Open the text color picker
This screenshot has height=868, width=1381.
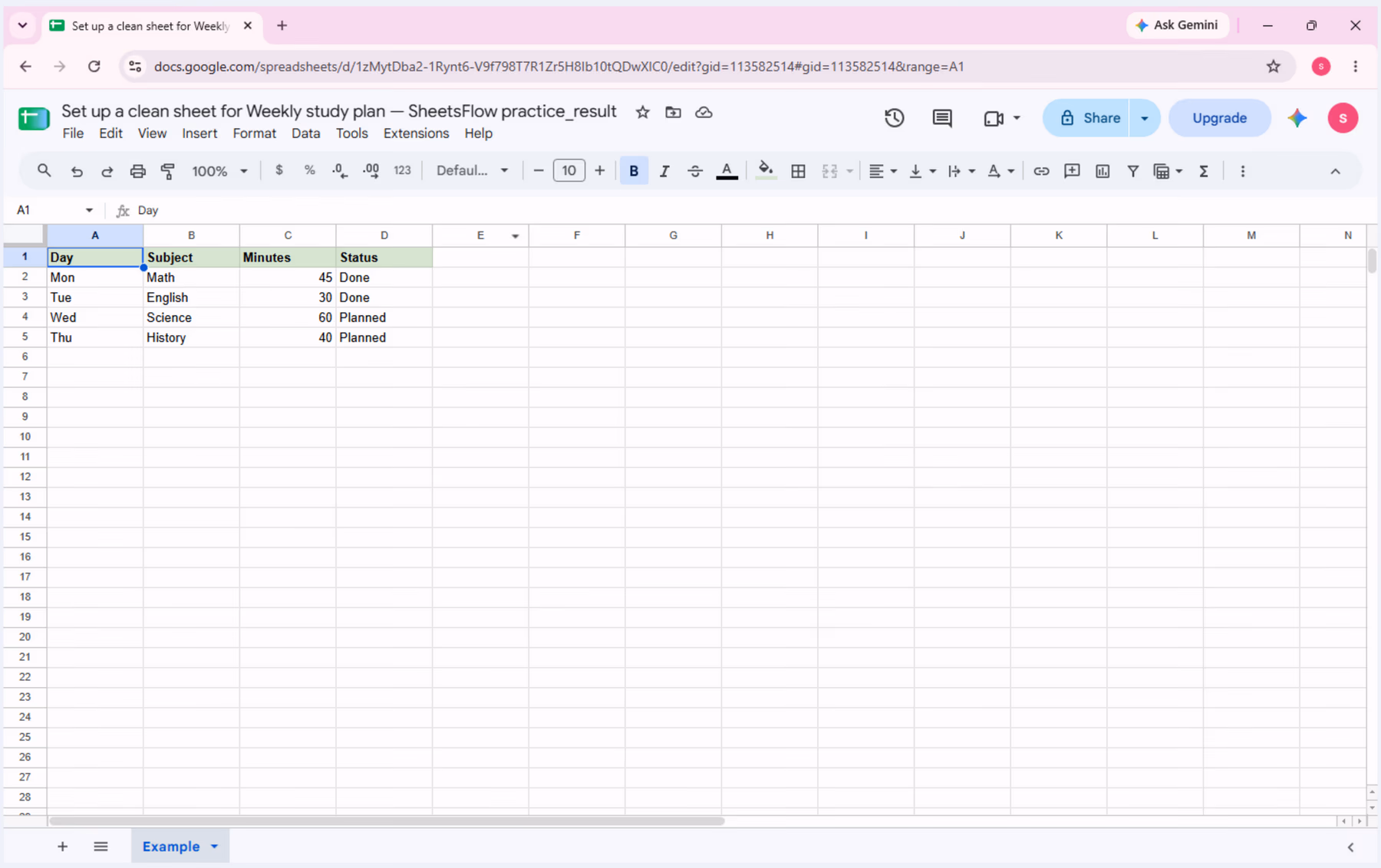click(727, 171)
